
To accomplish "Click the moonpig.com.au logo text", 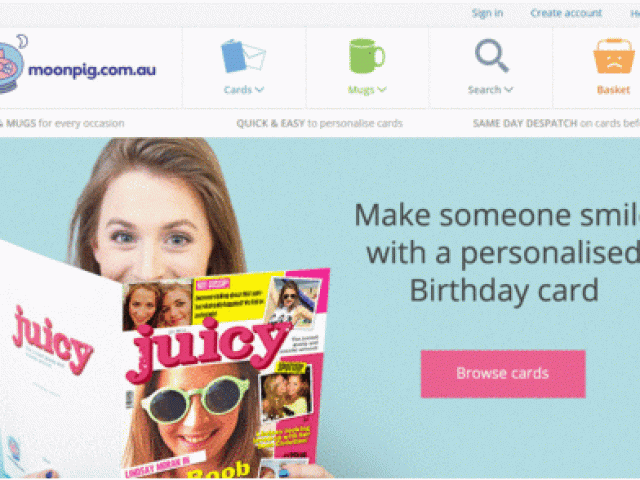I will [x=92, y=70].
